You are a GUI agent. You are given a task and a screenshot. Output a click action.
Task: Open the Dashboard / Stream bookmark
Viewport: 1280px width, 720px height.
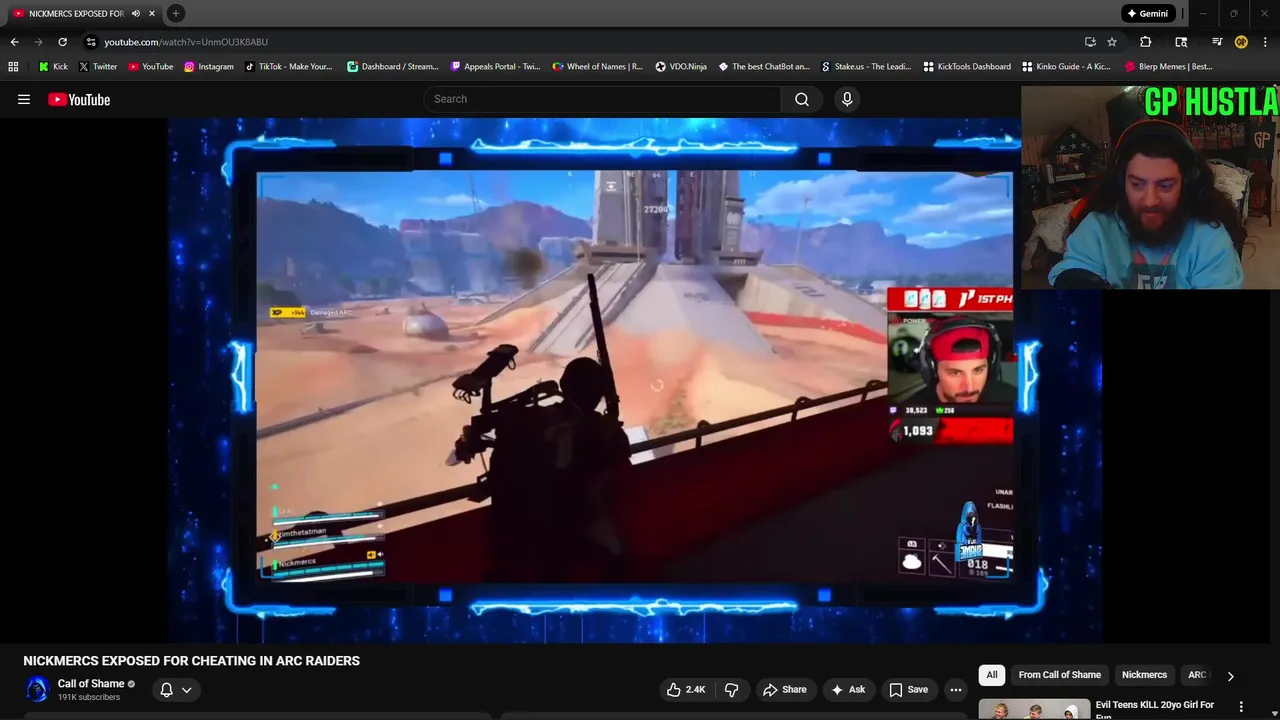tap(393, 67)
